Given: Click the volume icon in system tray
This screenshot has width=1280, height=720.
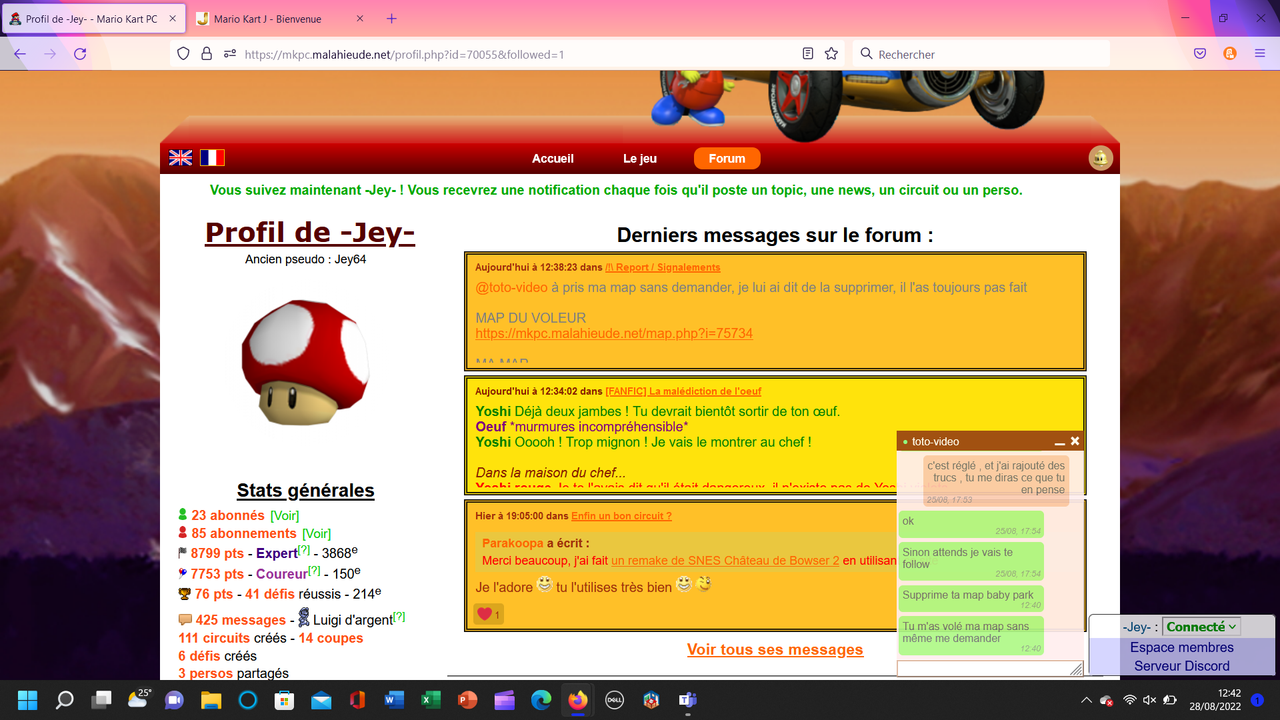Looking at the screenshot, I should pyautogui.click(x=1150, y=700).
